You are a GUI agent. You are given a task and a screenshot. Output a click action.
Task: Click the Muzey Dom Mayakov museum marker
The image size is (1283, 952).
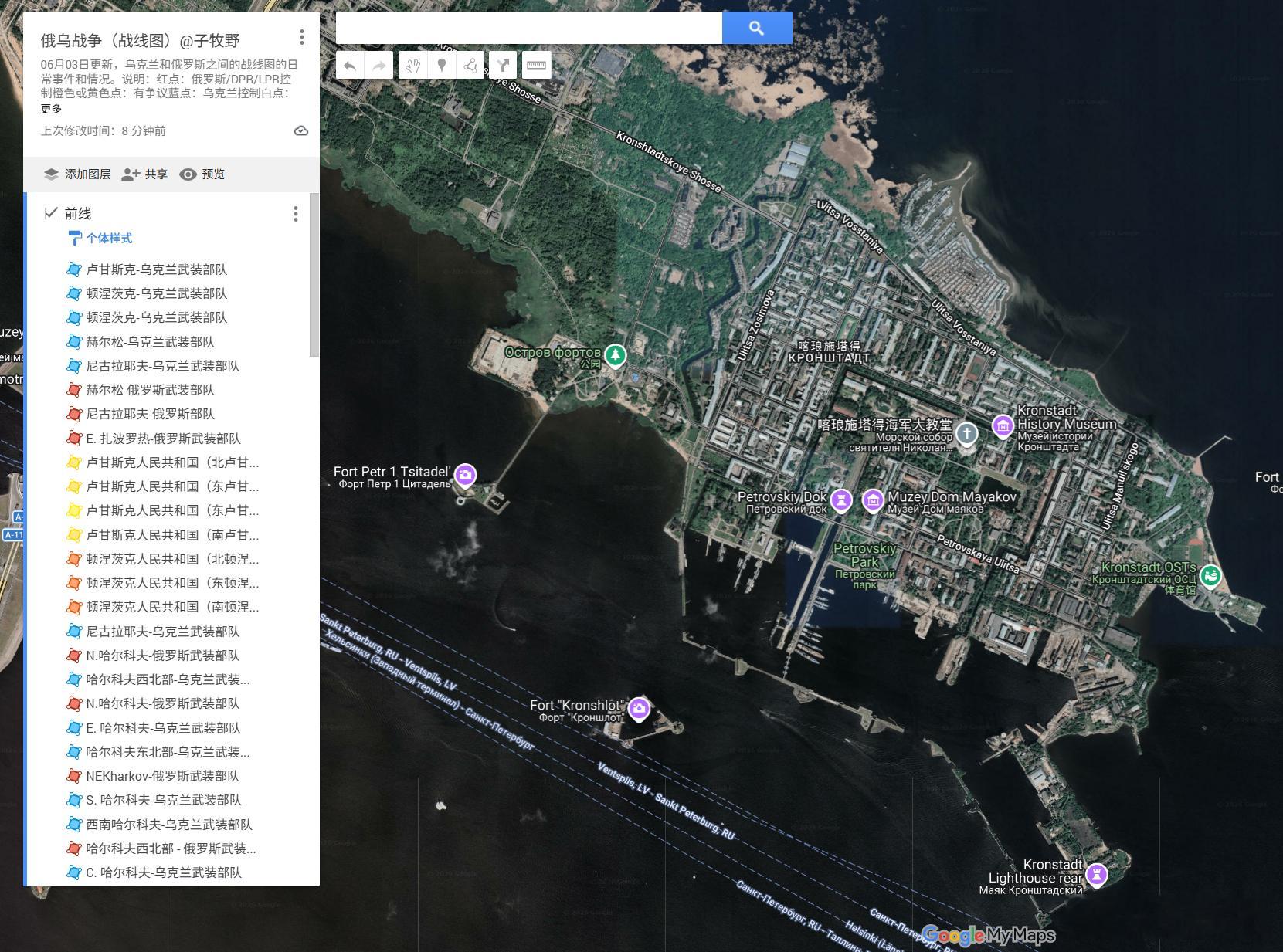tap(873, 500)
